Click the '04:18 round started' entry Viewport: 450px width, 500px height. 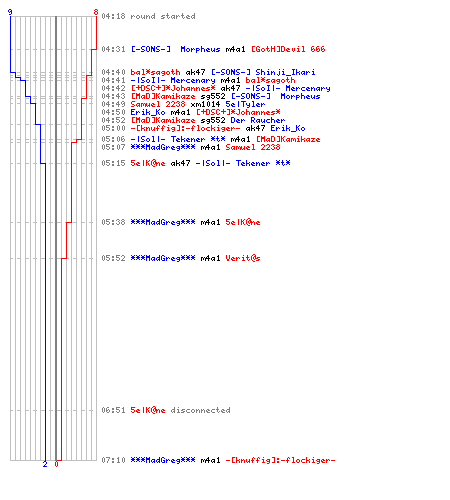pyautogui.click(x=148, y=16)
